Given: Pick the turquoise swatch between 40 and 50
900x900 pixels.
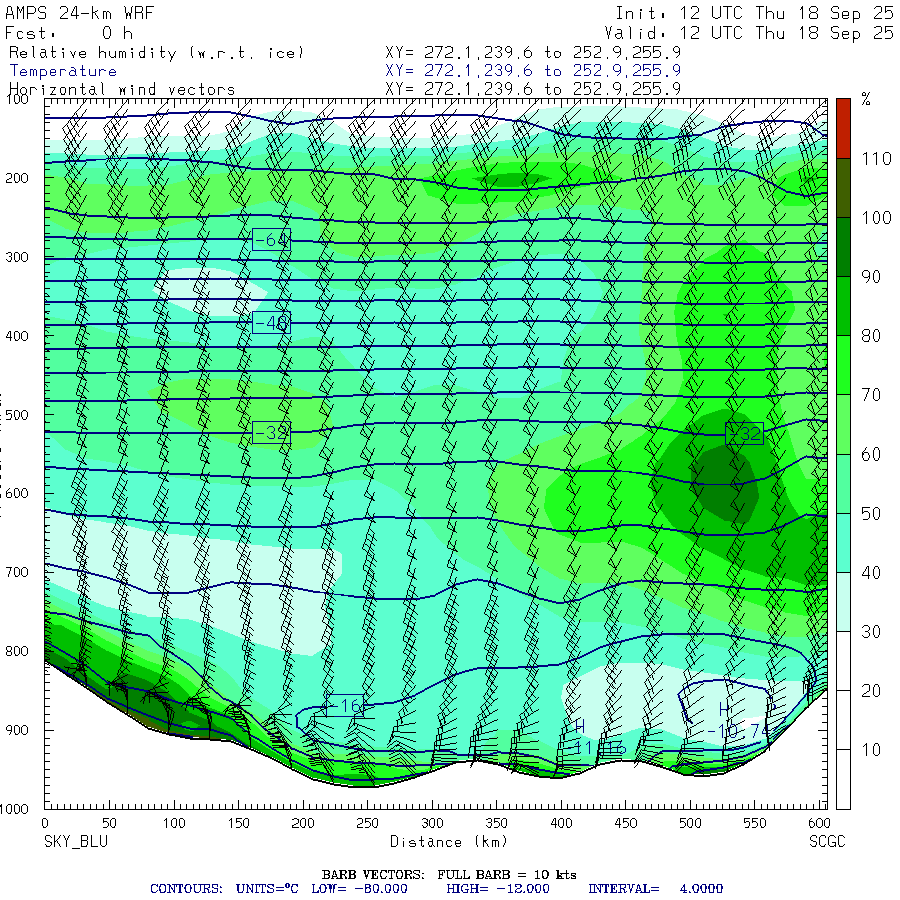Looking at the screenshot, I should pos(843,542).
